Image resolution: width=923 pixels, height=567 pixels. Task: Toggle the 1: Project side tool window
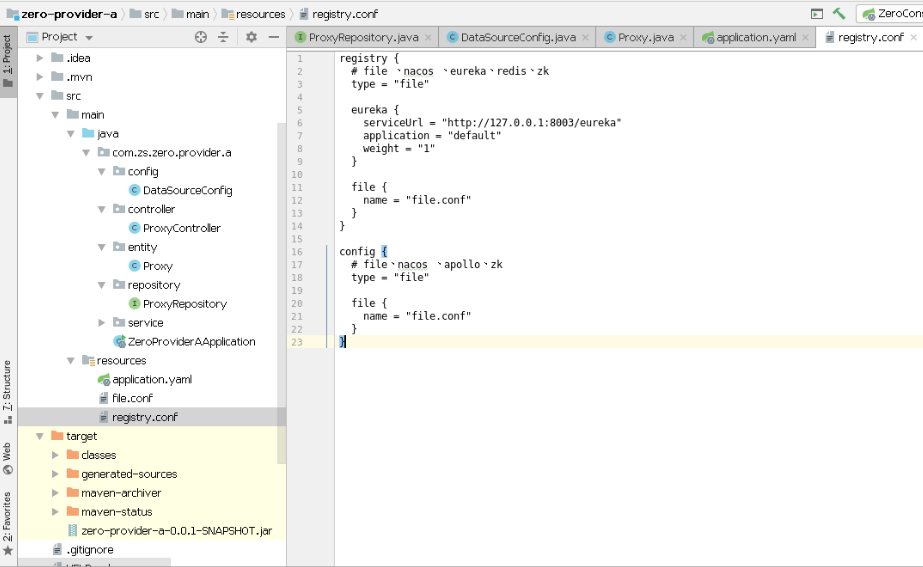click(8, 61)
